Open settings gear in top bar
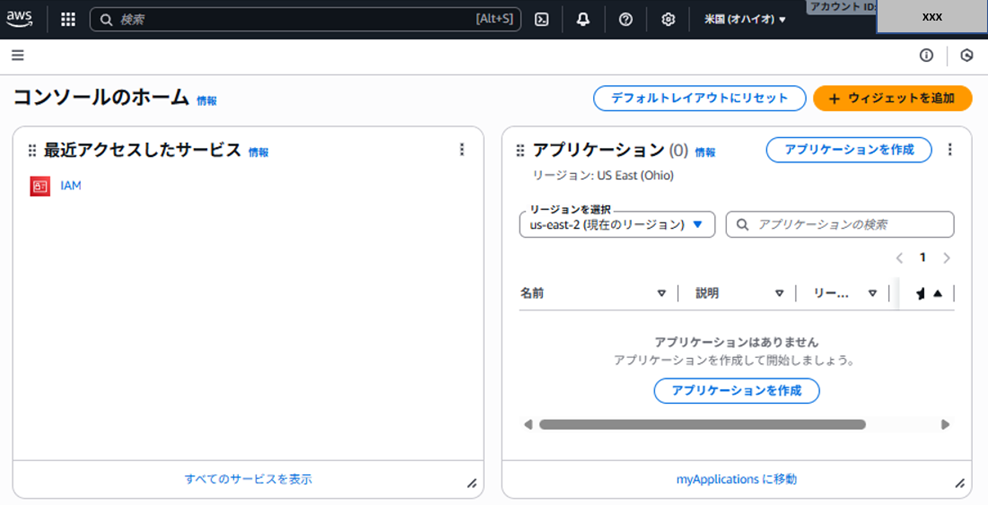 668,19
